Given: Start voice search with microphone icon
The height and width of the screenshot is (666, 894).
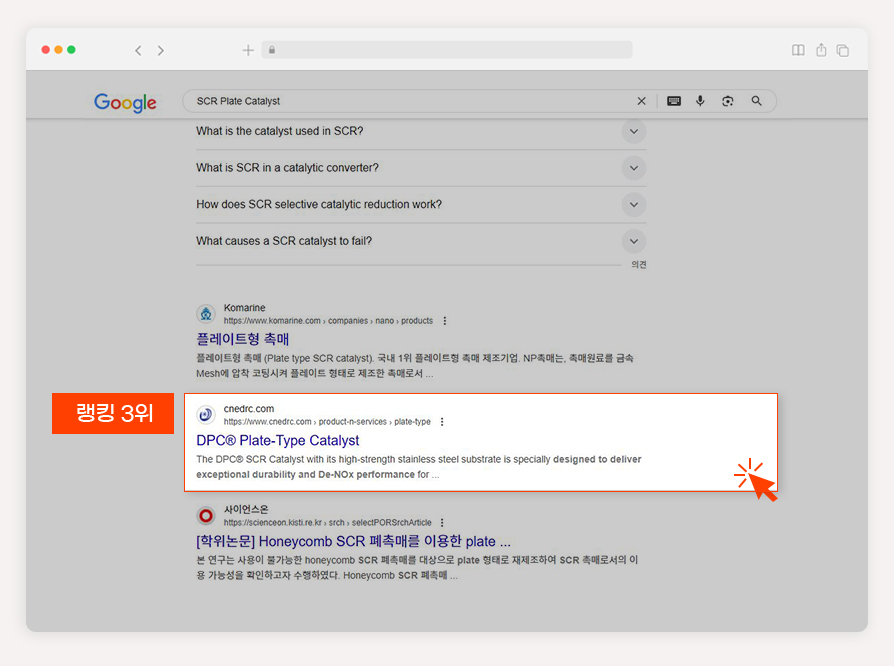Looking at the screenshot, I should click(x=700, y=101).
